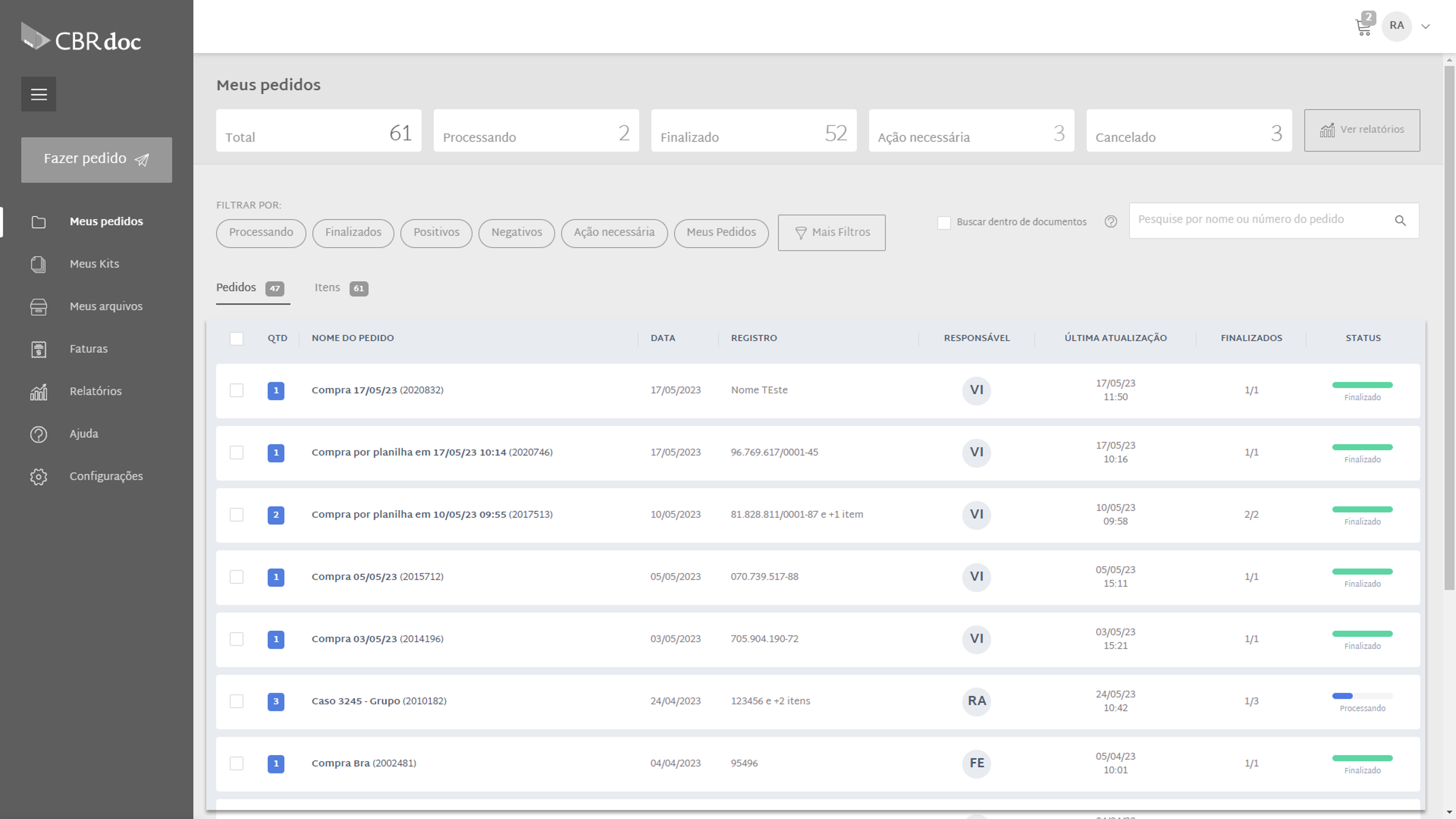Click the CBRdoc logo

[x=81, y=37]
